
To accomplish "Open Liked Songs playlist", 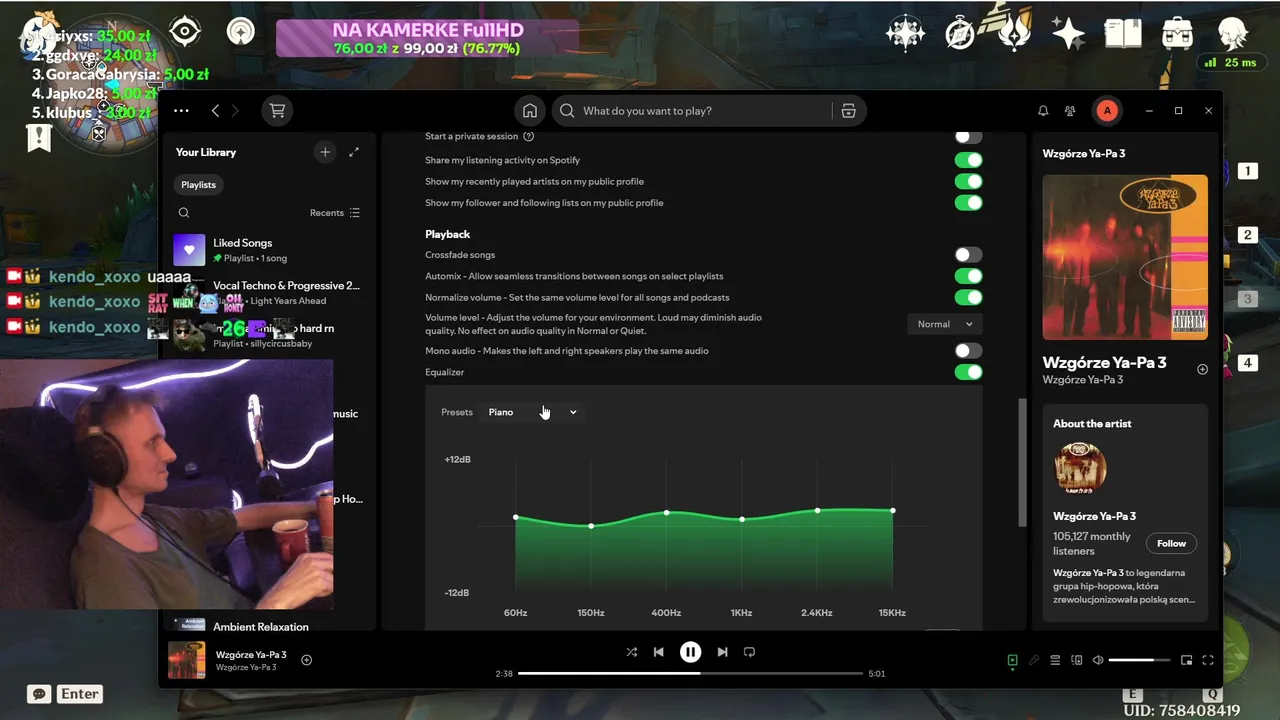I will point(268,250).
